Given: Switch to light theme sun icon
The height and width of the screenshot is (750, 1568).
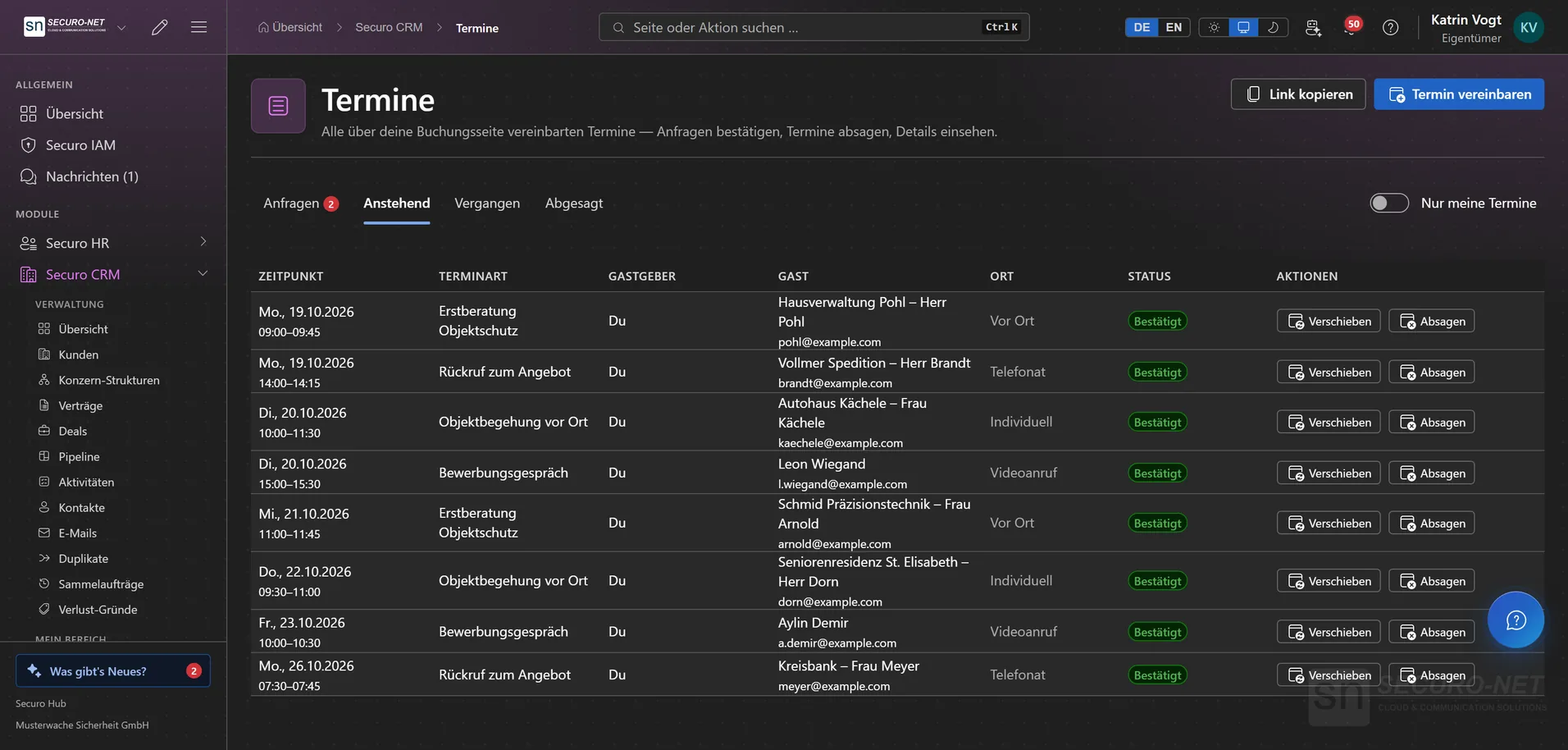Looking at the screenshot, I should pyautogui.click(x=1214, y=27).
